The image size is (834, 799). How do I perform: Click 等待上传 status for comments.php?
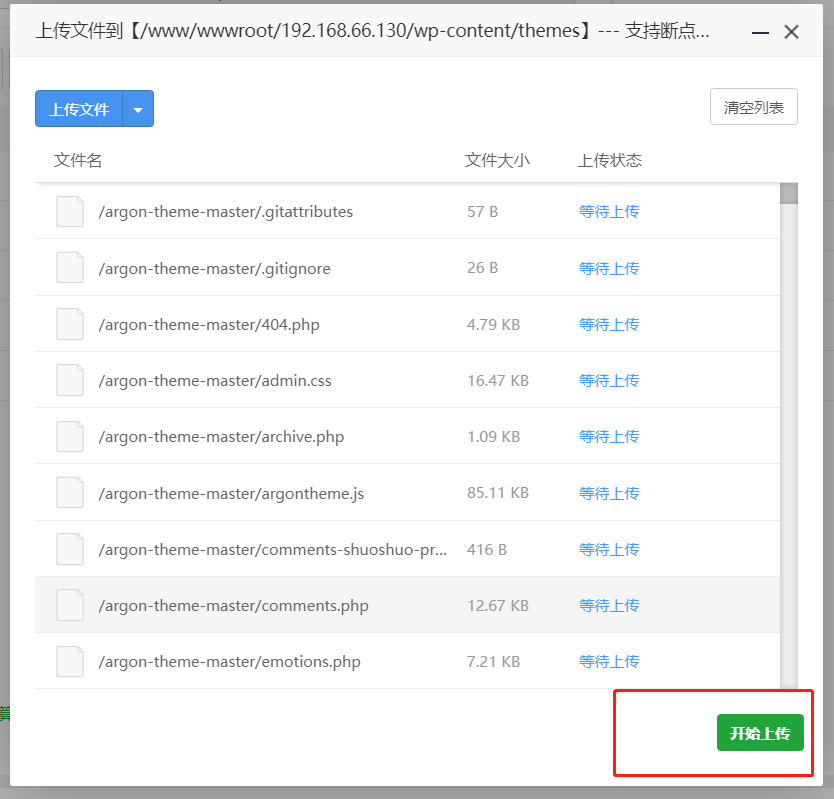(608, 605)
